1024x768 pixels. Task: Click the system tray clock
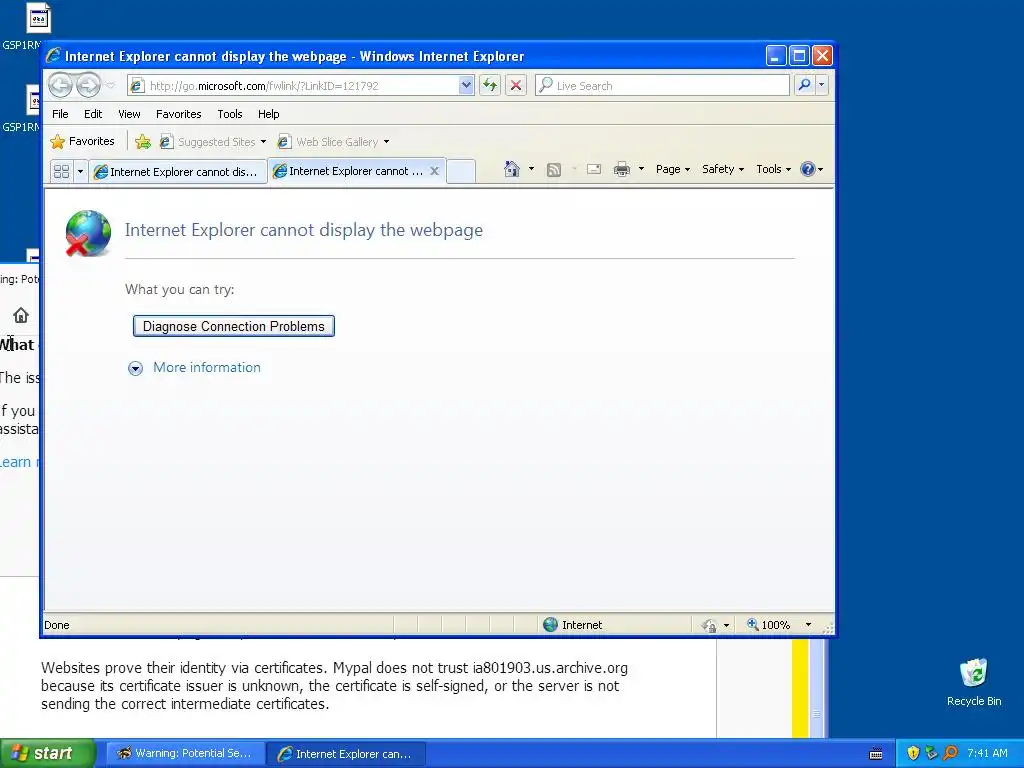[987, 754]
